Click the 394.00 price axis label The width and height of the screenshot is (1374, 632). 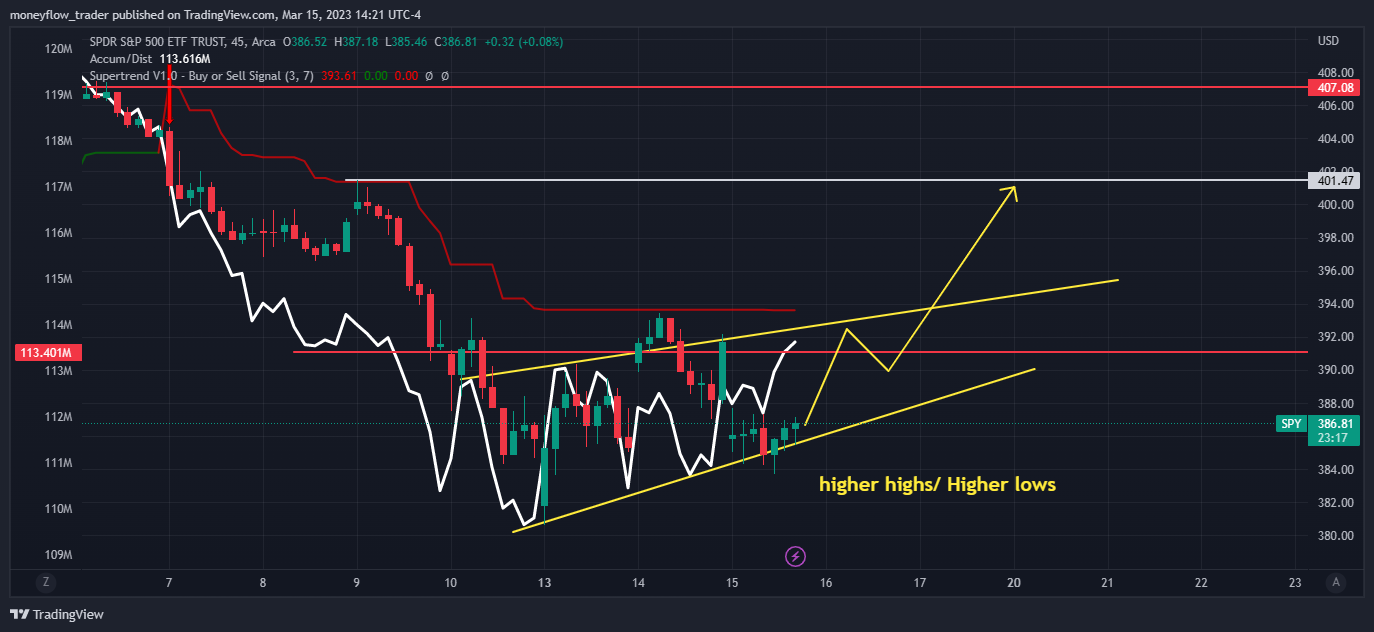pyautogui.click(x=1336, y=304)
